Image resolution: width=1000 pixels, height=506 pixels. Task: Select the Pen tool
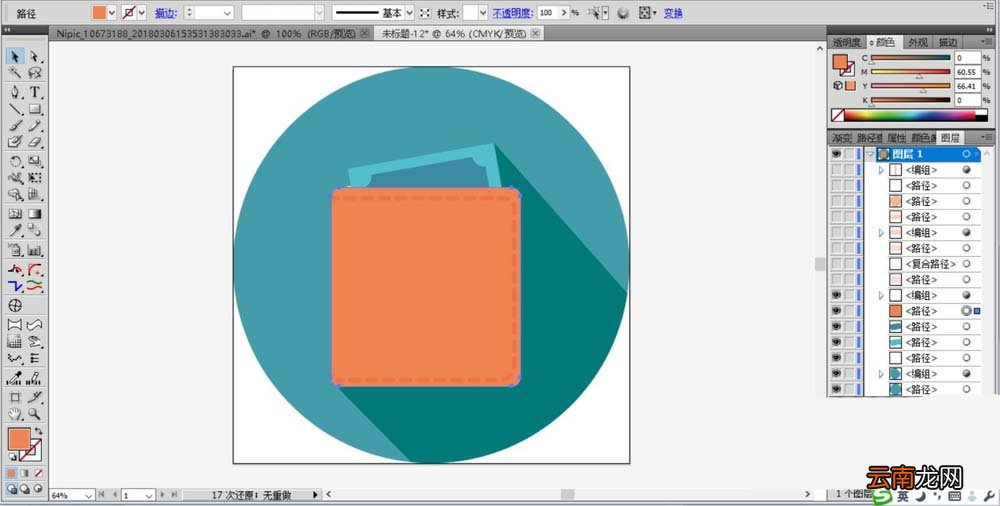click(x=15, y=93)
